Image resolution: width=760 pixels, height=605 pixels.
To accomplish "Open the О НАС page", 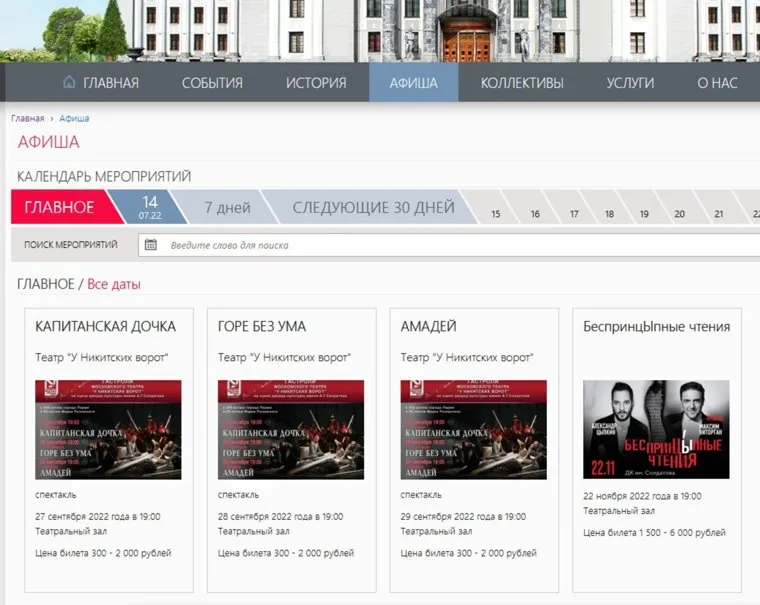I will (x=717, y=83).
